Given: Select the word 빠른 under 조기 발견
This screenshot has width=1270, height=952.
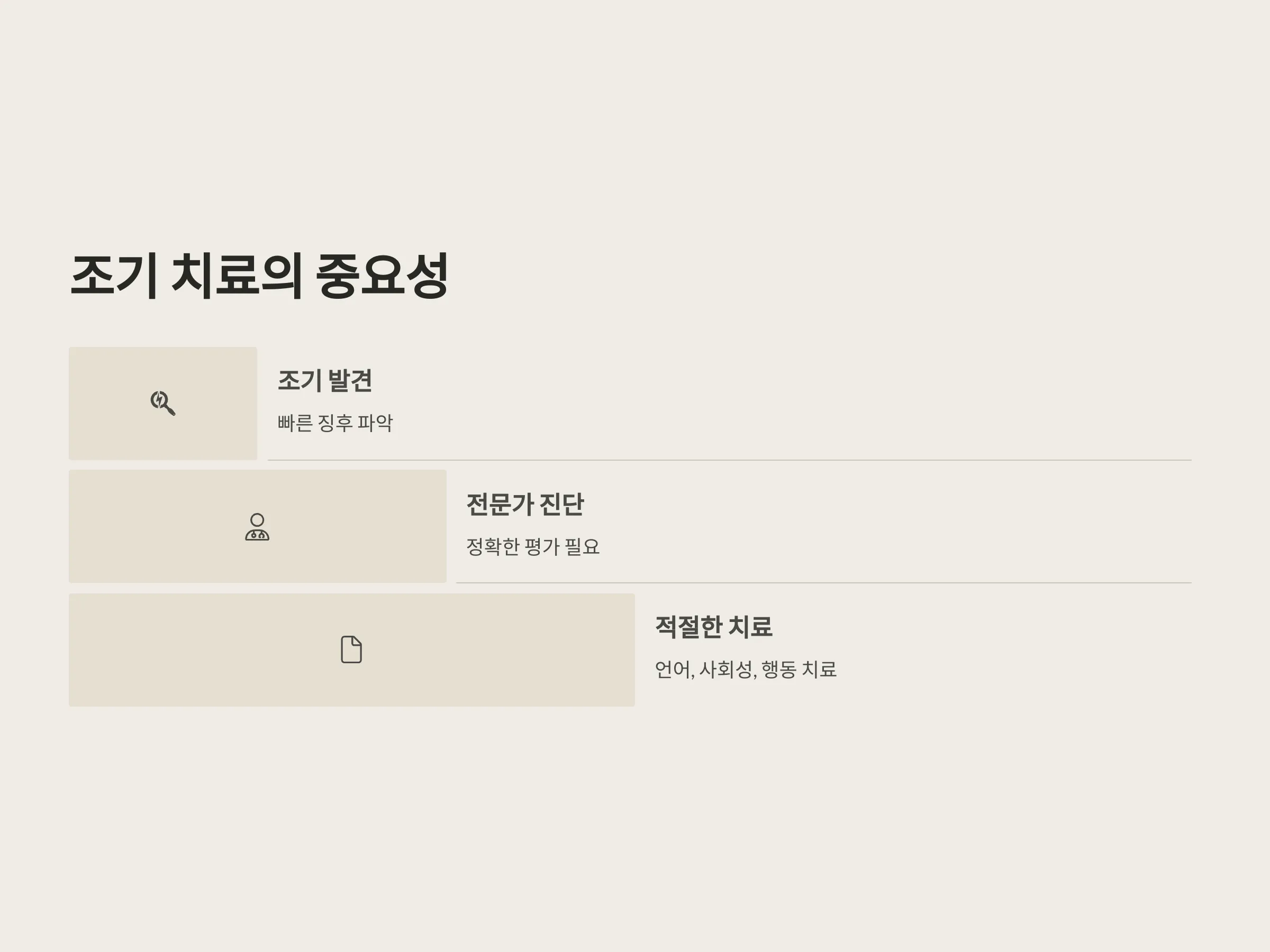Looking at the screenshot, I should tap(295, 423).
